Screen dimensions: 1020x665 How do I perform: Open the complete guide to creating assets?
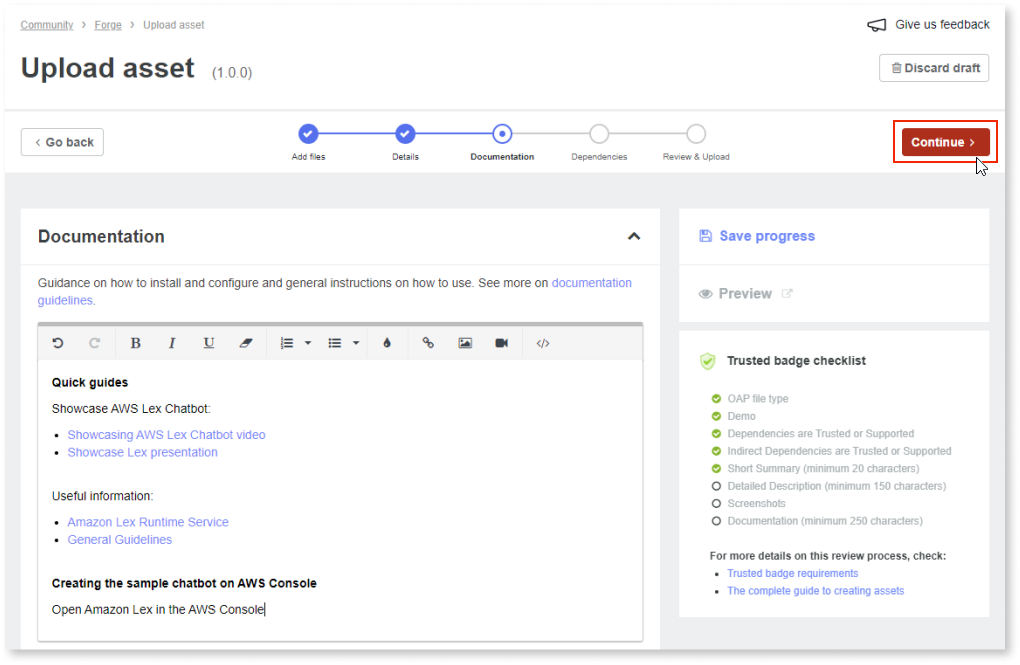816,591
